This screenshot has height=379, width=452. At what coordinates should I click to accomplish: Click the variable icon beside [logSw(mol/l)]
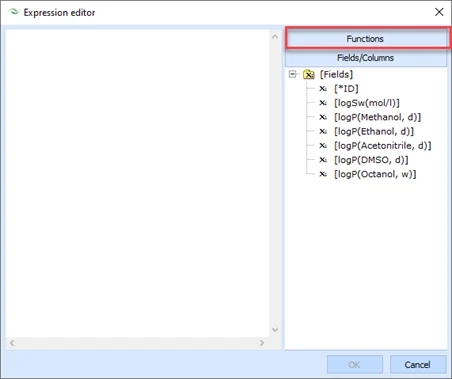pyautogui.click(x=323, y=103)
